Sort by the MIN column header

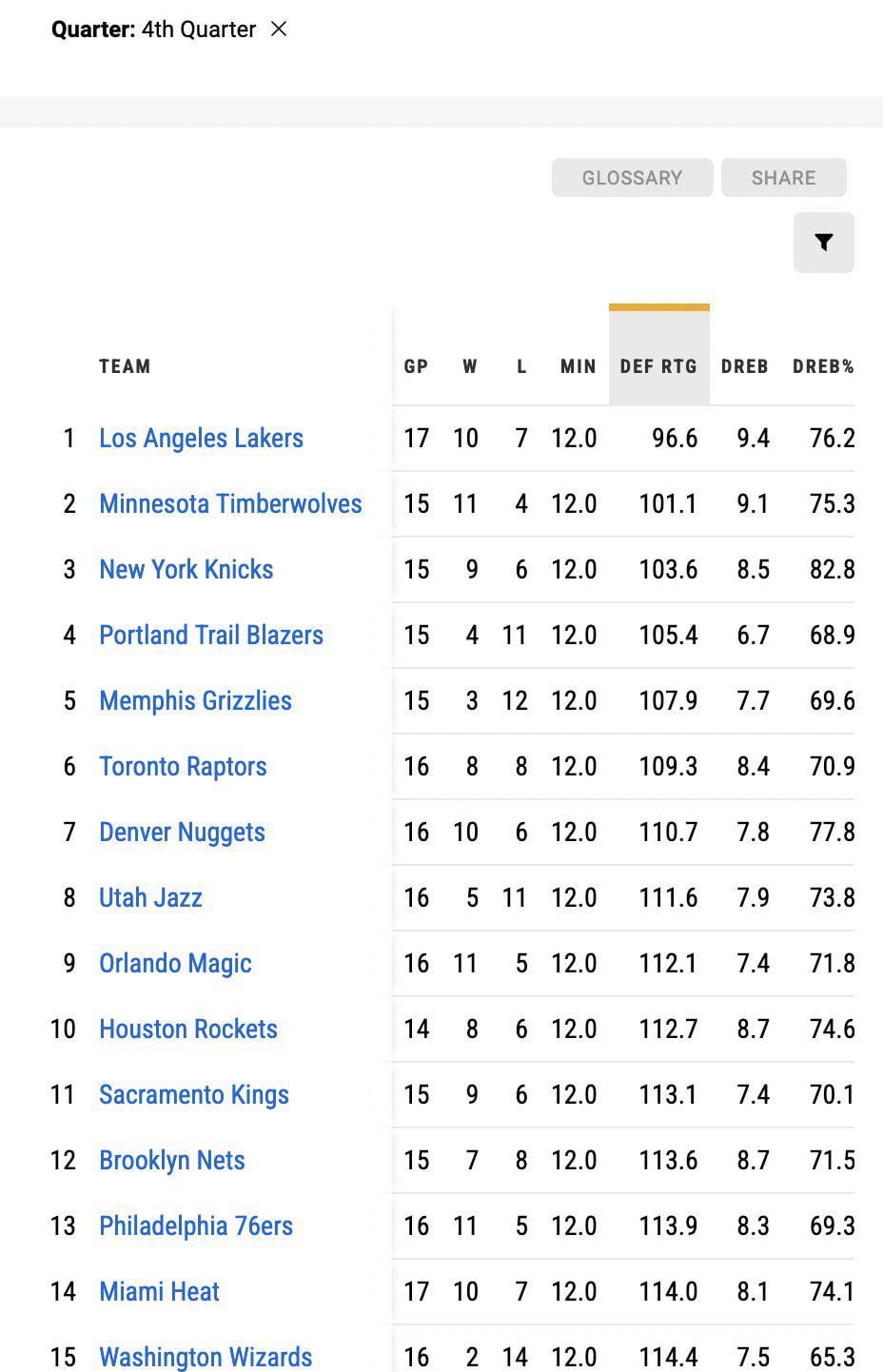point(578,366)
